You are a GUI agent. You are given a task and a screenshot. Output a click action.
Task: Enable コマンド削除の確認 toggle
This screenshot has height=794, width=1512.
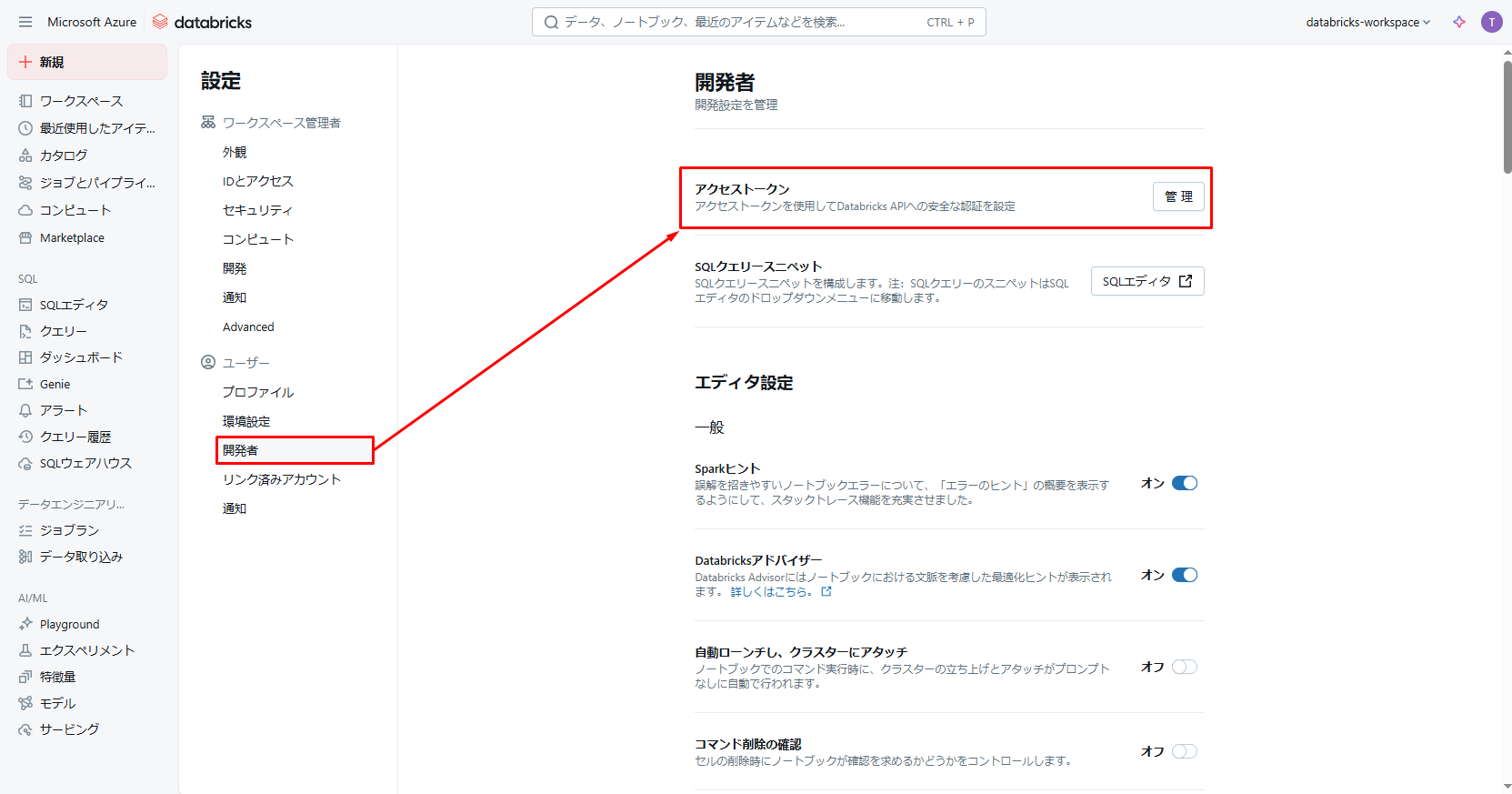coord(1184,751)
